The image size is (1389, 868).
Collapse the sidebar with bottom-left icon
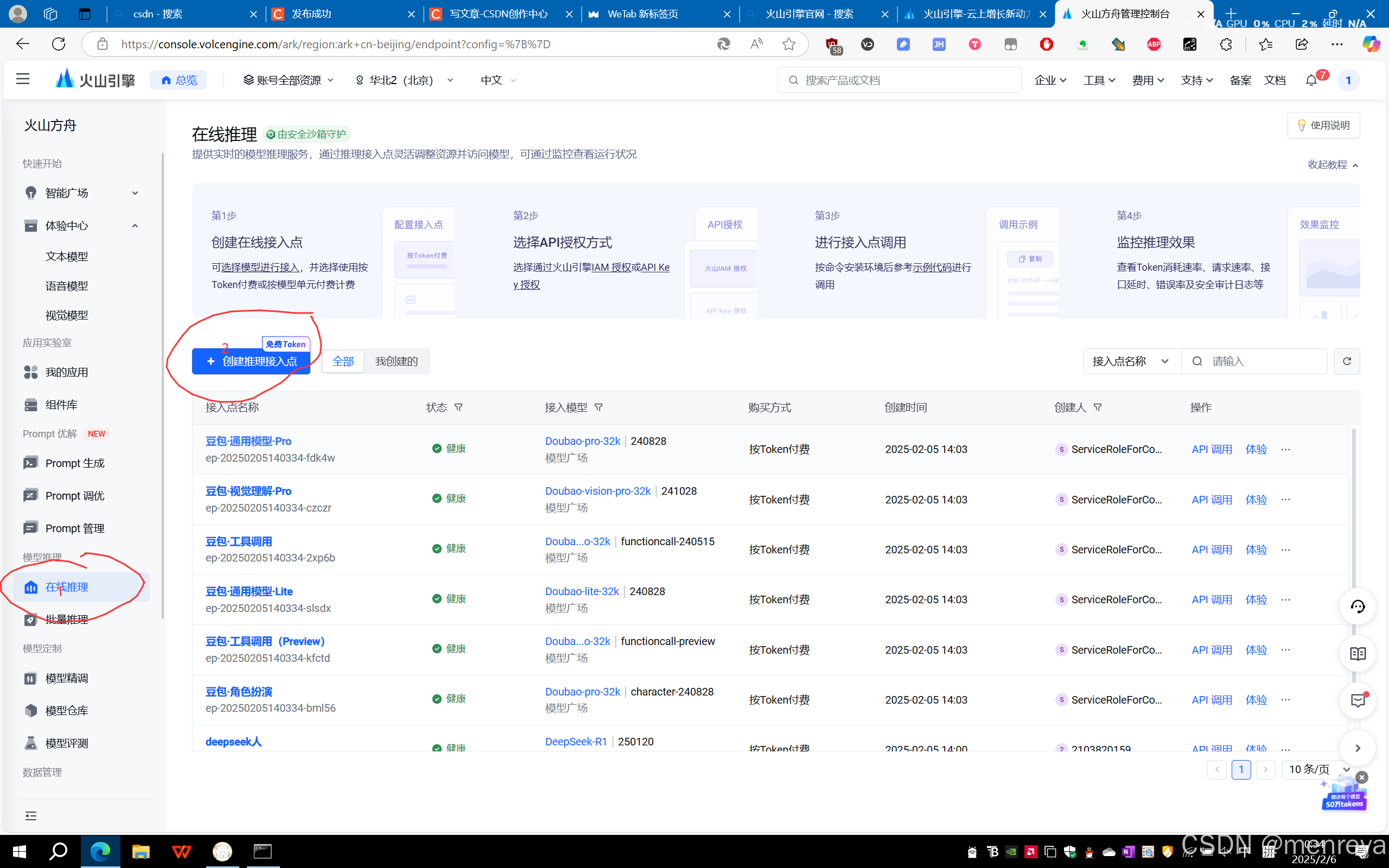click(x=31, y=816)
